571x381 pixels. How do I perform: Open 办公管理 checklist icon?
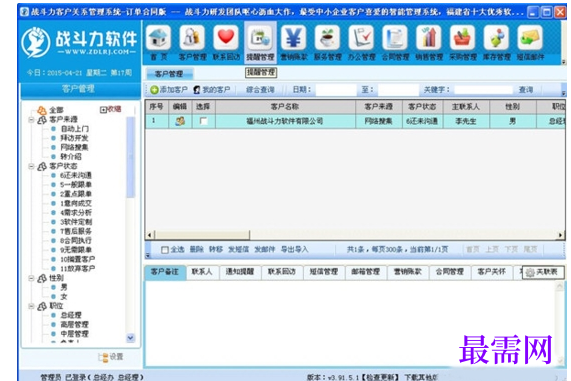pos(361,38)
